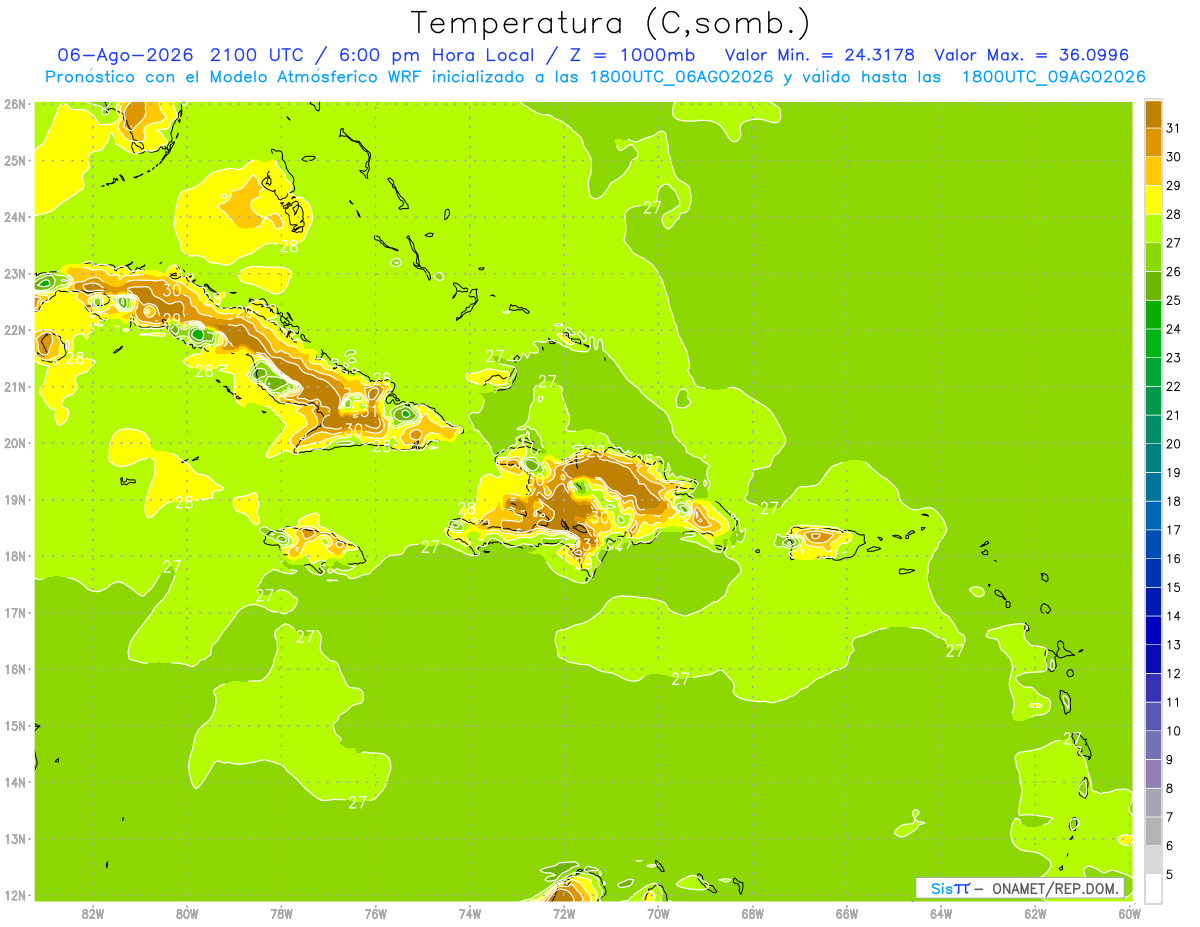Click the '62W' longitude label
The height and width of the screenshot is (927, 1200).
click(1035, 914)
